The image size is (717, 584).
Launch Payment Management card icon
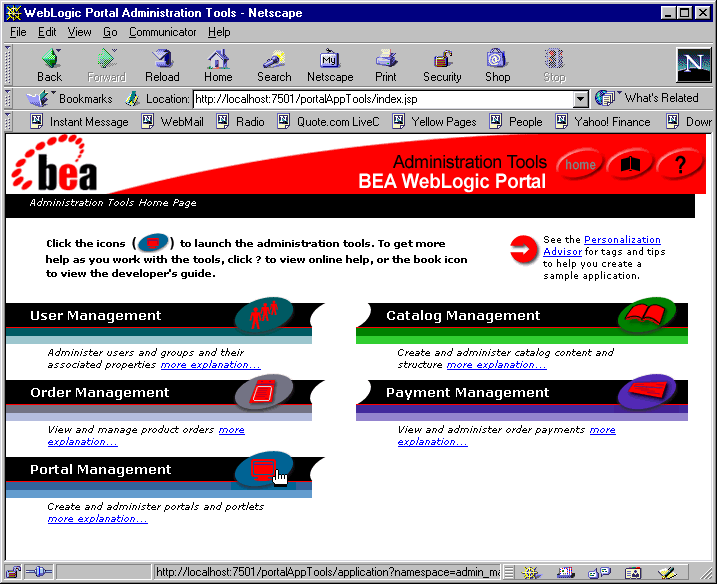(647, 392)
